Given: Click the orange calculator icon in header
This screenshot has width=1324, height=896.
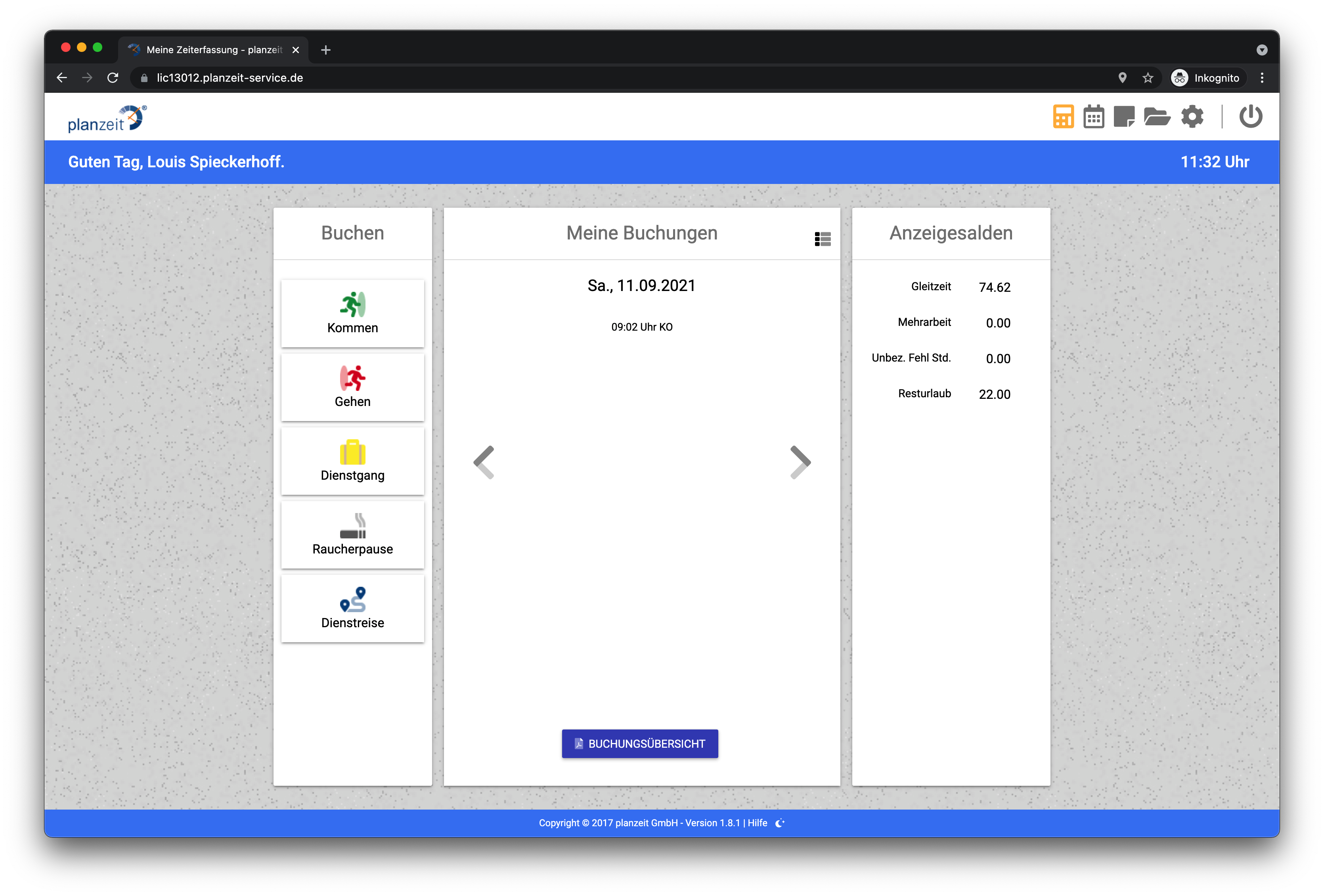Looking at the screenshot, I should (x=1063, y=117).
